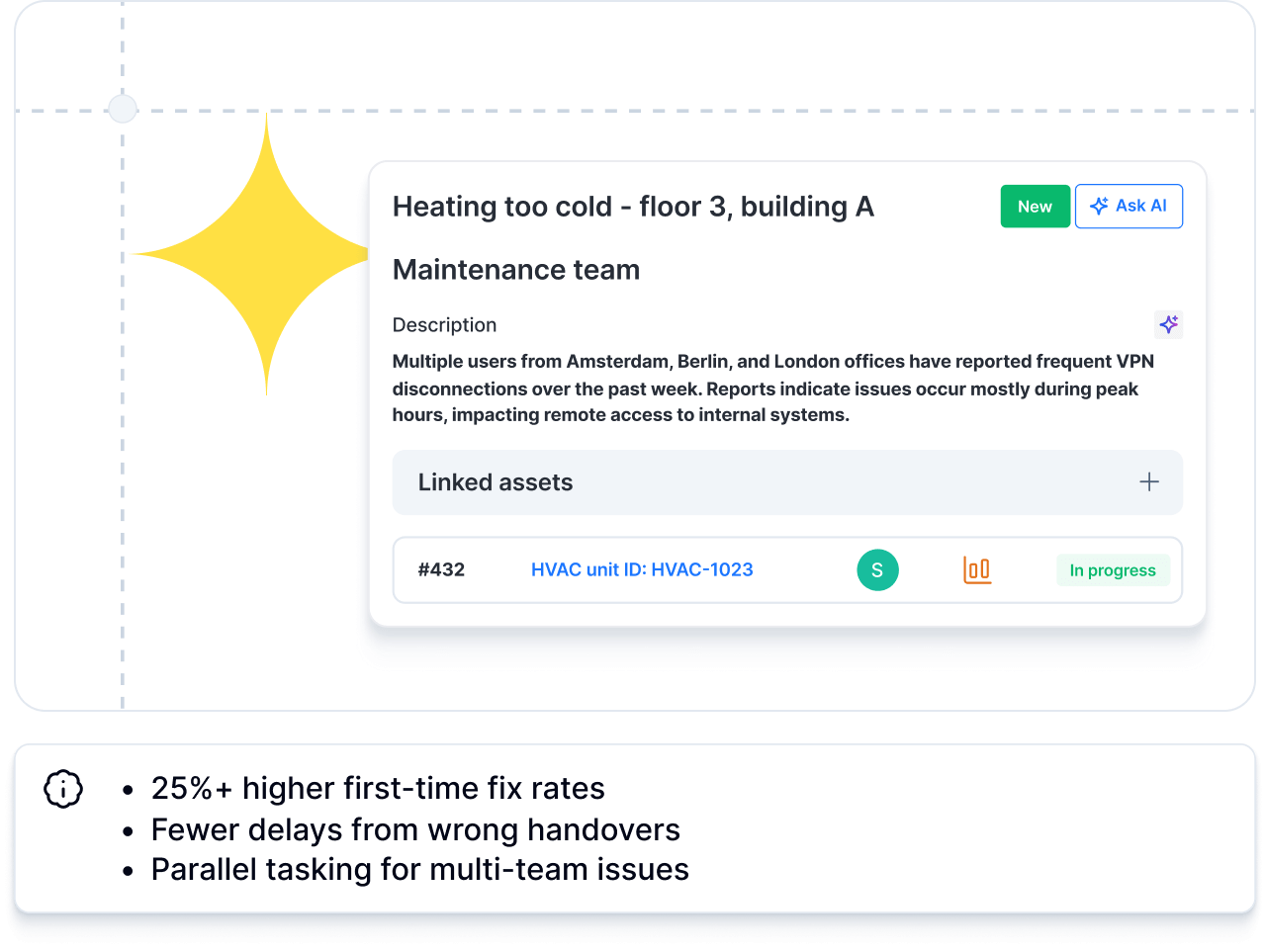Click the green New status badge
This screenshot has height=952, width=1265.
click(x=1035, y=207)
